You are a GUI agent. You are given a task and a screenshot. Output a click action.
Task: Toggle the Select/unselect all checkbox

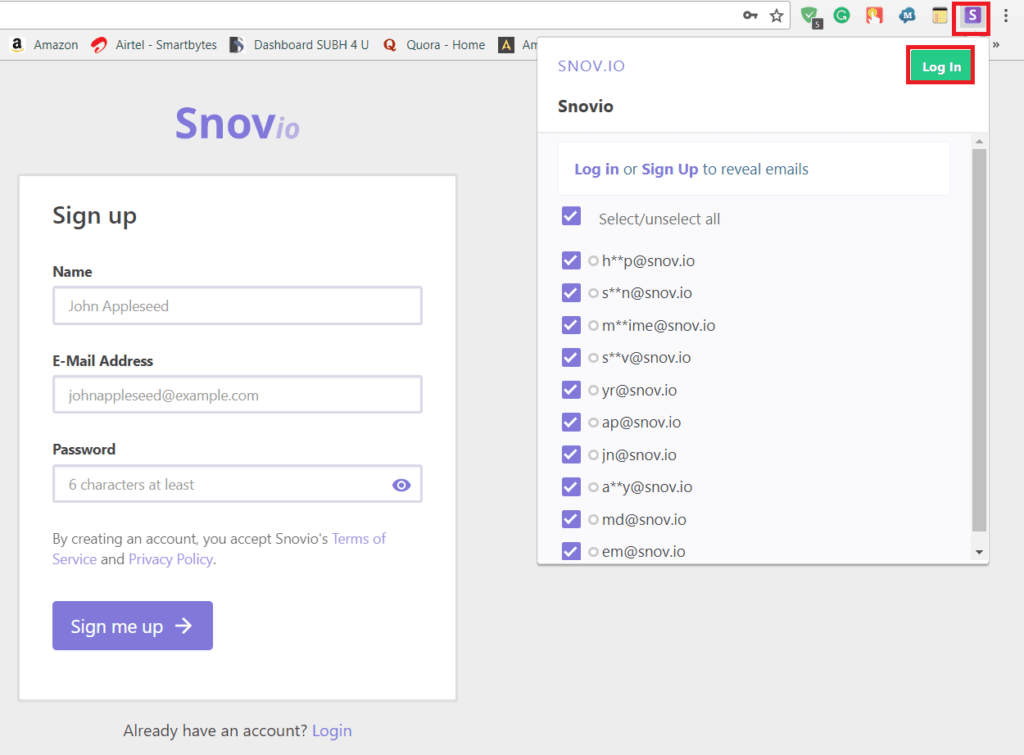click(x=571, y=217)
